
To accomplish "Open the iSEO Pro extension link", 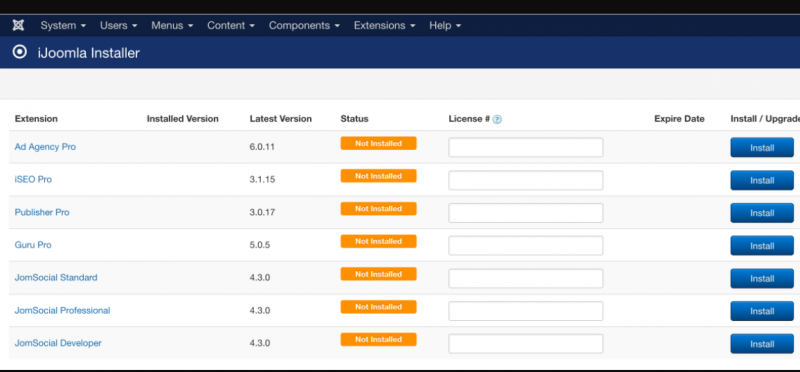I will pos(33,180).
